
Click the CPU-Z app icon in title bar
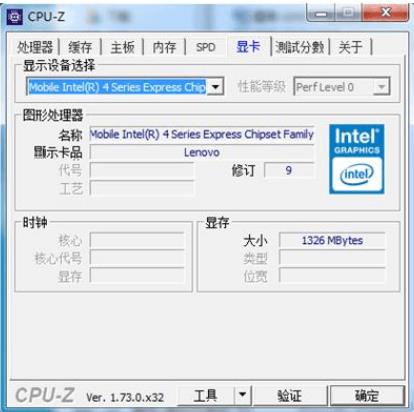point(15,17)
